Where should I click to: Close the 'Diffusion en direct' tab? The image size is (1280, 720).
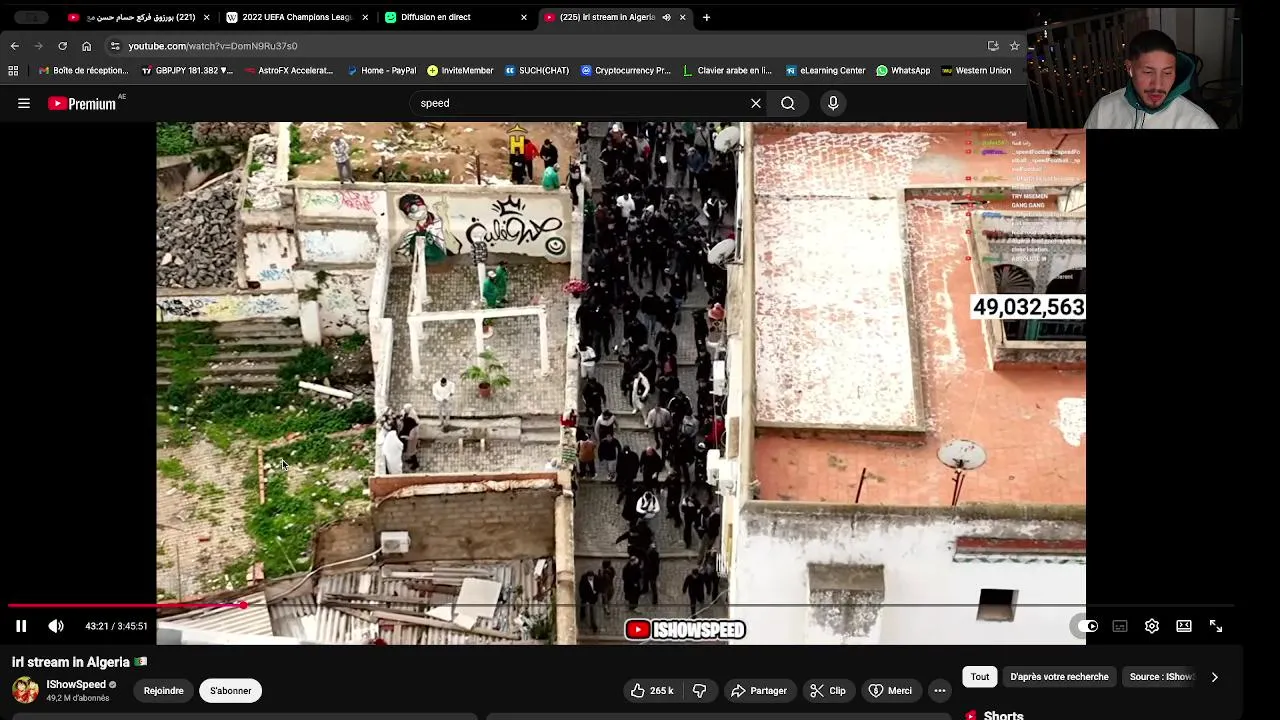[524, 17]
